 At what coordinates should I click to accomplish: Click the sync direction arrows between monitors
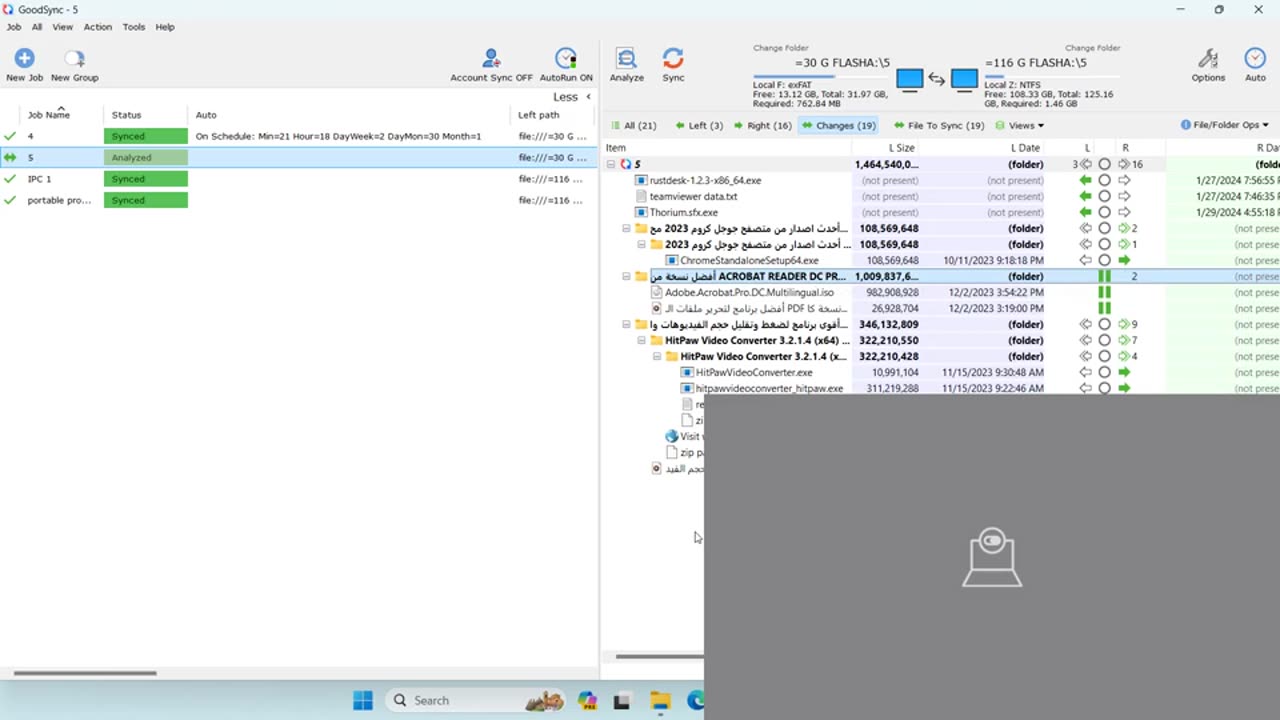pos(937,79)
